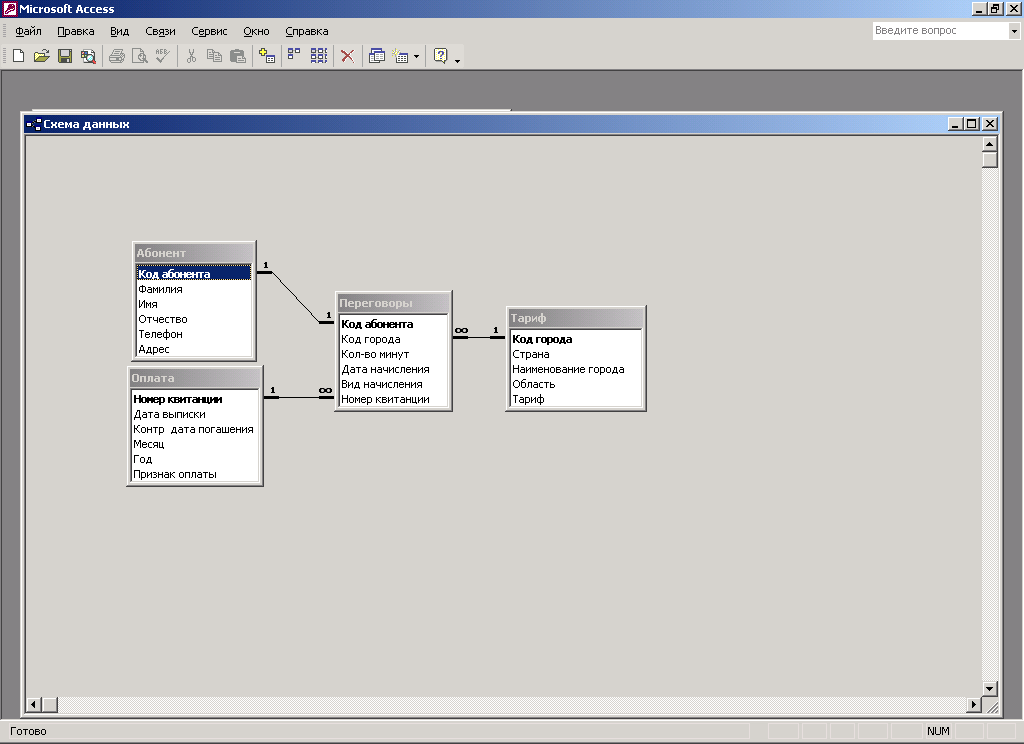Click the Show Table icon
This screenshot has width=1024, height=744.
pyautogui.click(x=266, y=56)
